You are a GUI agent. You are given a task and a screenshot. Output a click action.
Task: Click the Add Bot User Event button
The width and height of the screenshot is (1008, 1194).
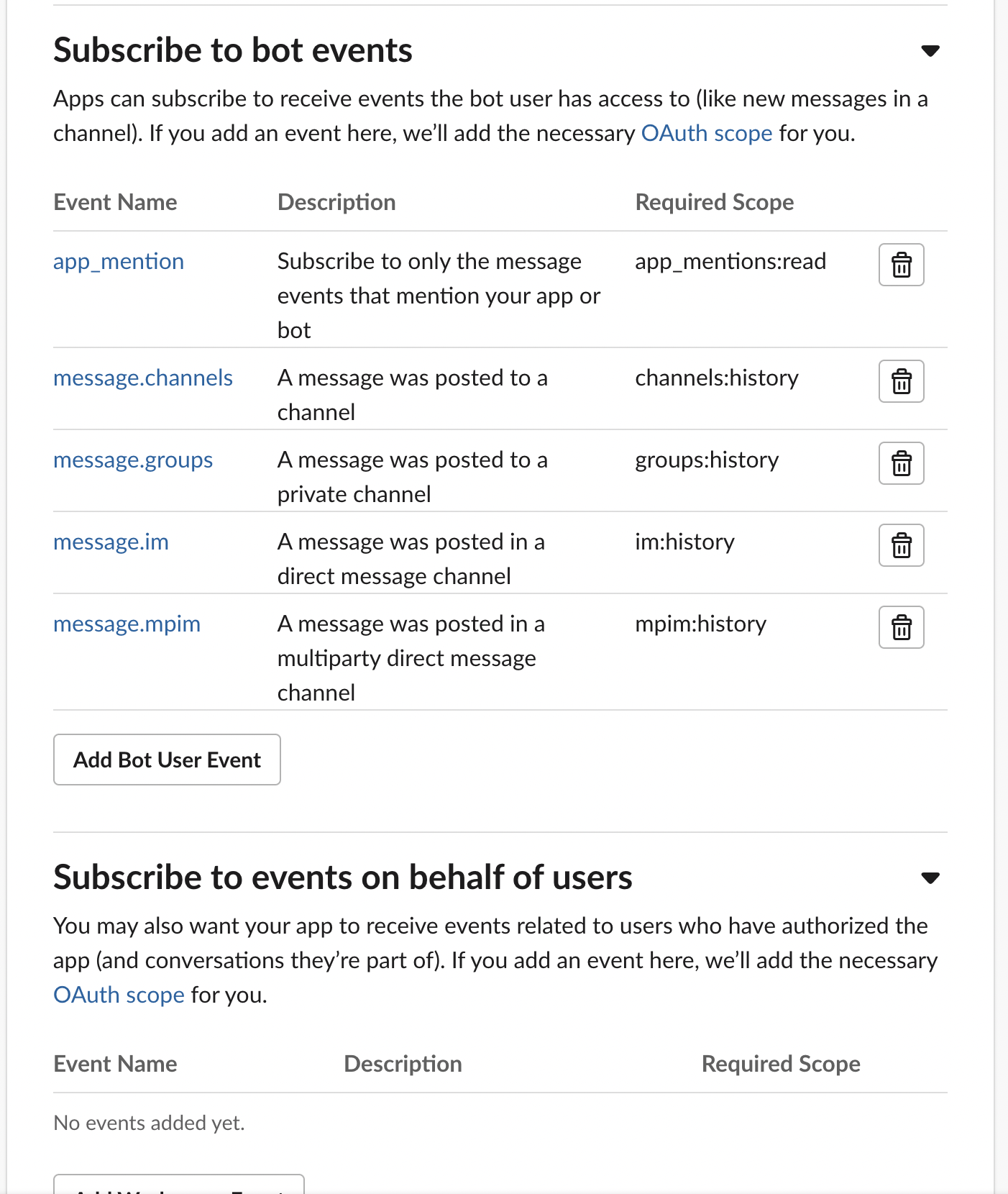pyautogui.click(x=166, y=759)
